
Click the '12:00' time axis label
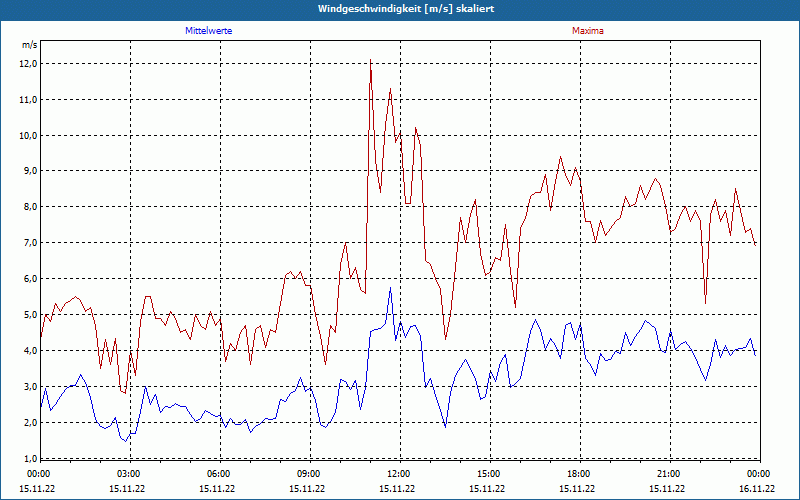(x=400, y=473)
